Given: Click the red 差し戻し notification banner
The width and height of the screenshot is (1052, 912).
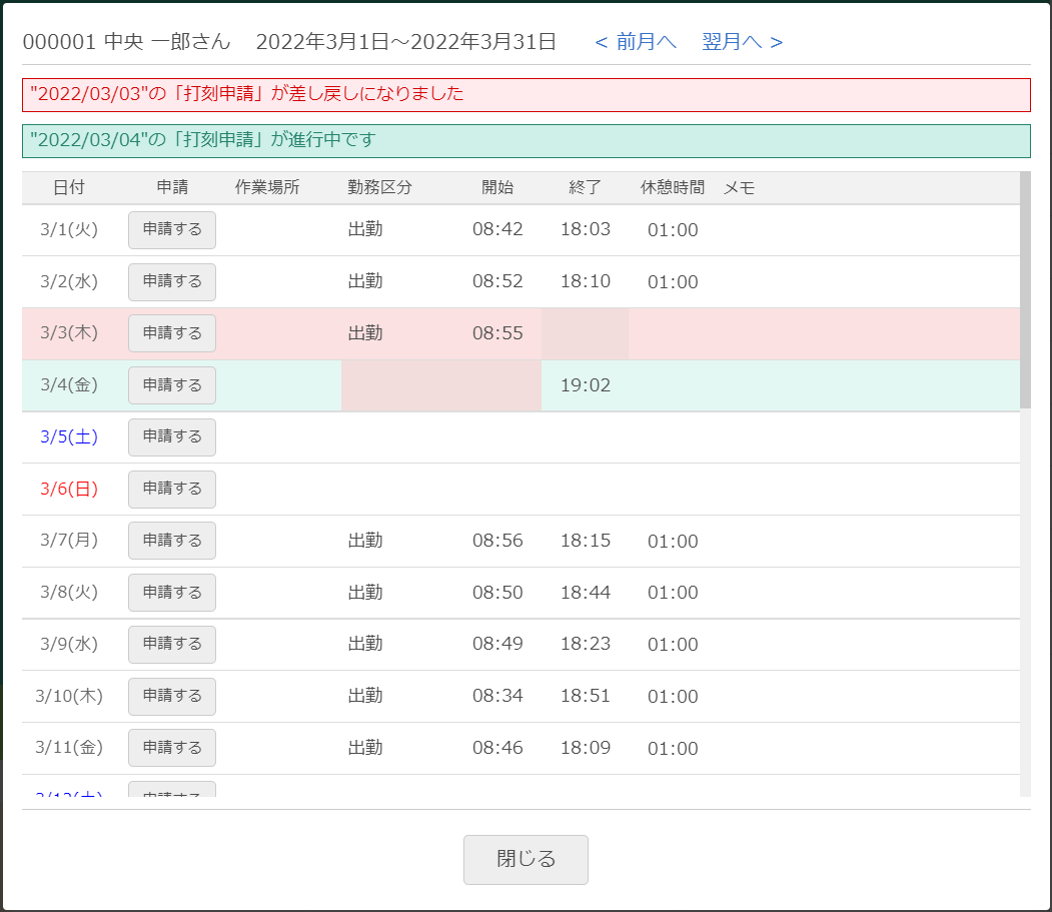Looking at the screenshot, I should pyautogui.click(x=526, y=95).
